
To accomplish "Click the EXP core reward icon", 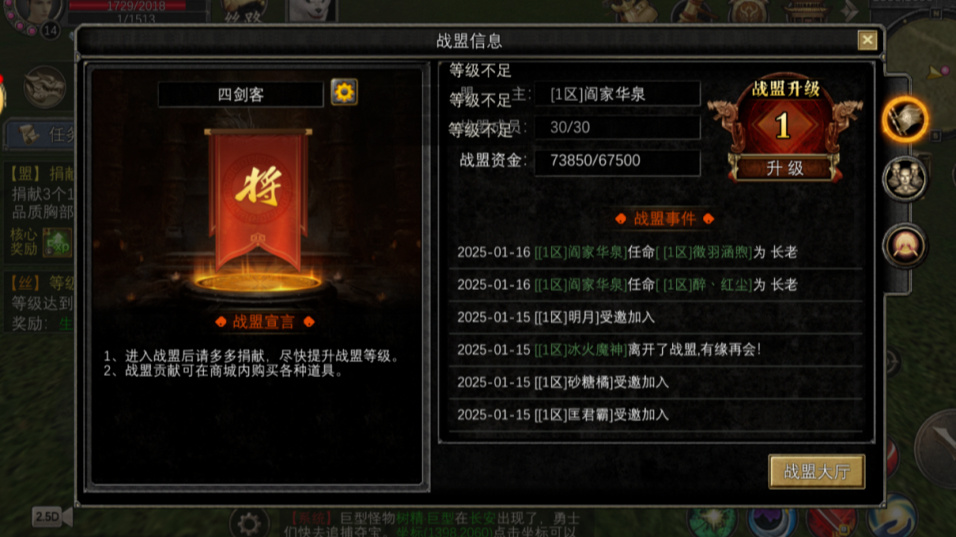I will point(57,242).
